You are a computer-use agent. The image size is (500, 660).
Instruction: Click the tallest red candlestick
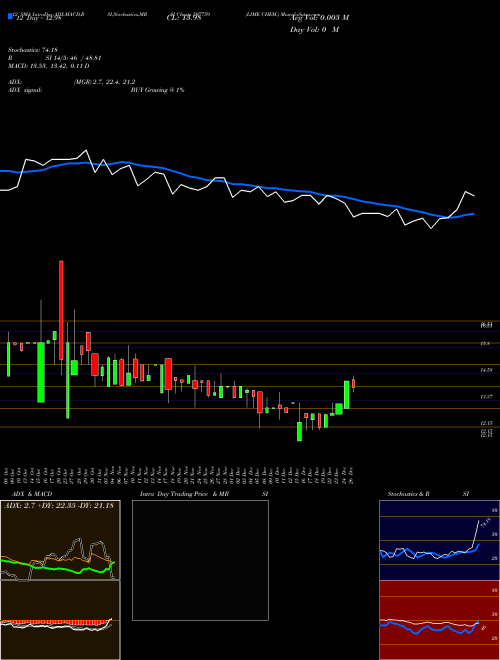coord(61,310)
